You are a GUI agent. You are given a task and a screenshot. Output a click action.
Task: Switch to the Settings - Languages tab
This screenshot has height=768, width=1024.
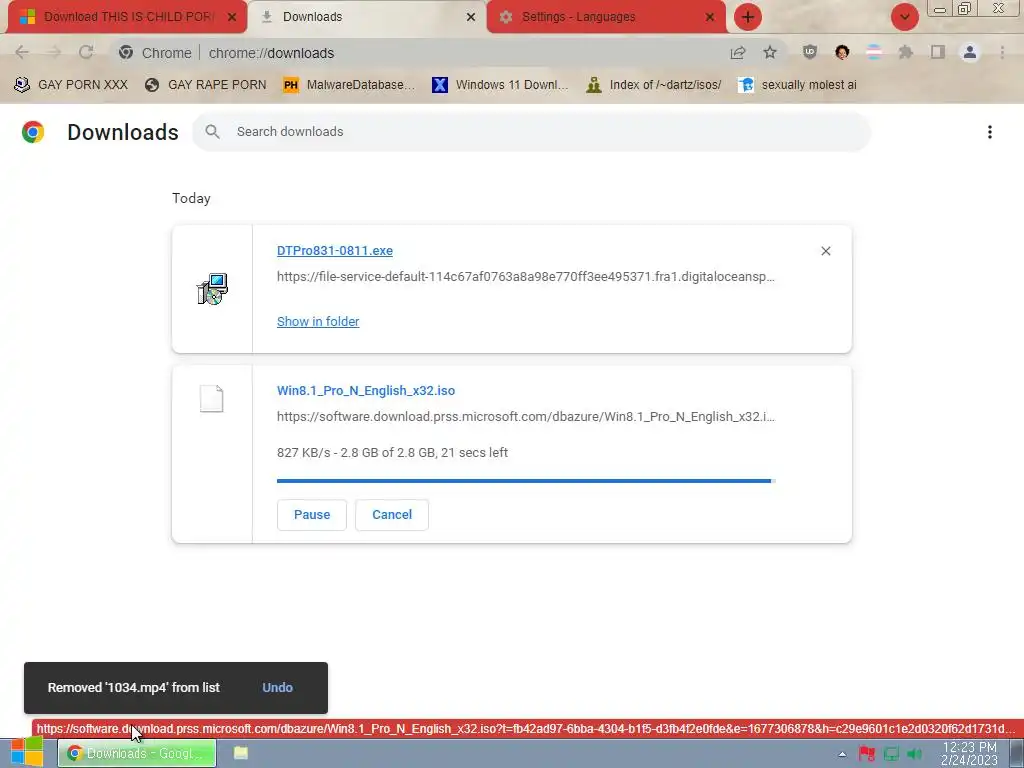click(x=606, y=17)
